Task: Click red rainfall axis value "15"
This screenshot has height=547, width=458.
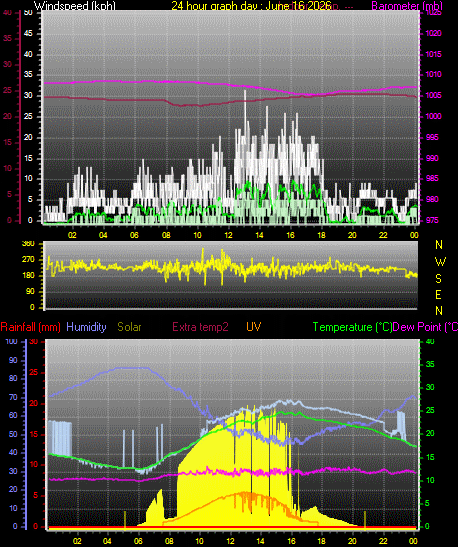Action: click(33, 435)
